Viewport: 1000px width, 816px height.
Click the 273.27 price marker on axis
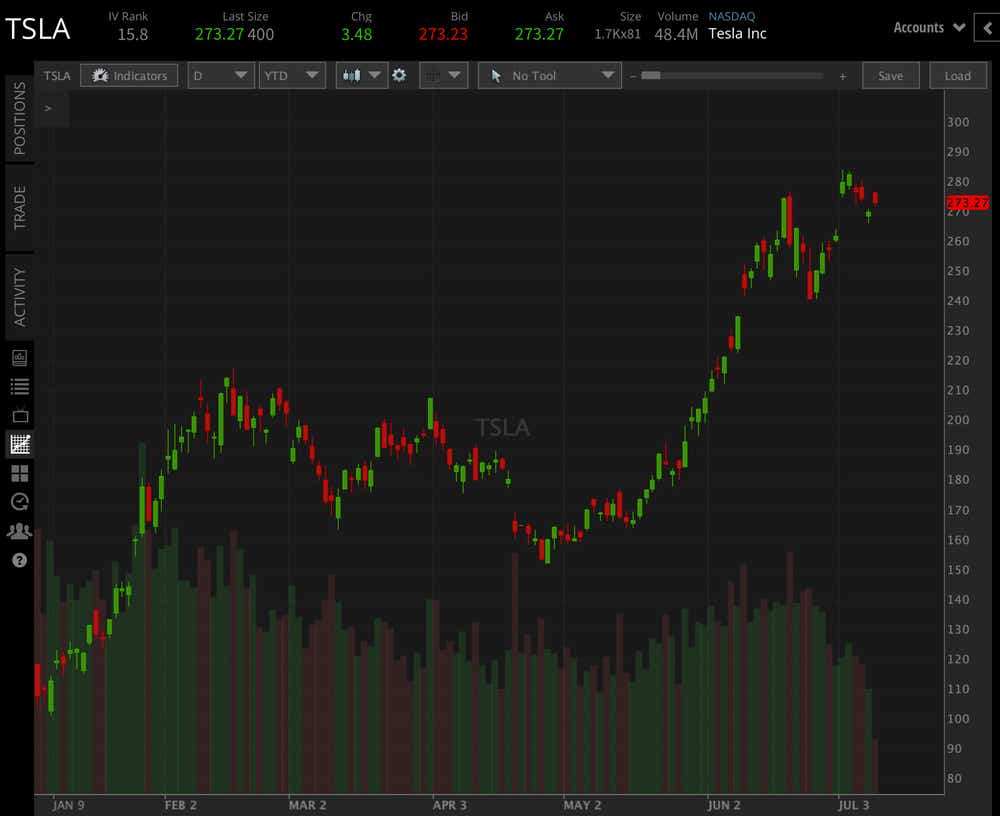(x=968, y=203)
